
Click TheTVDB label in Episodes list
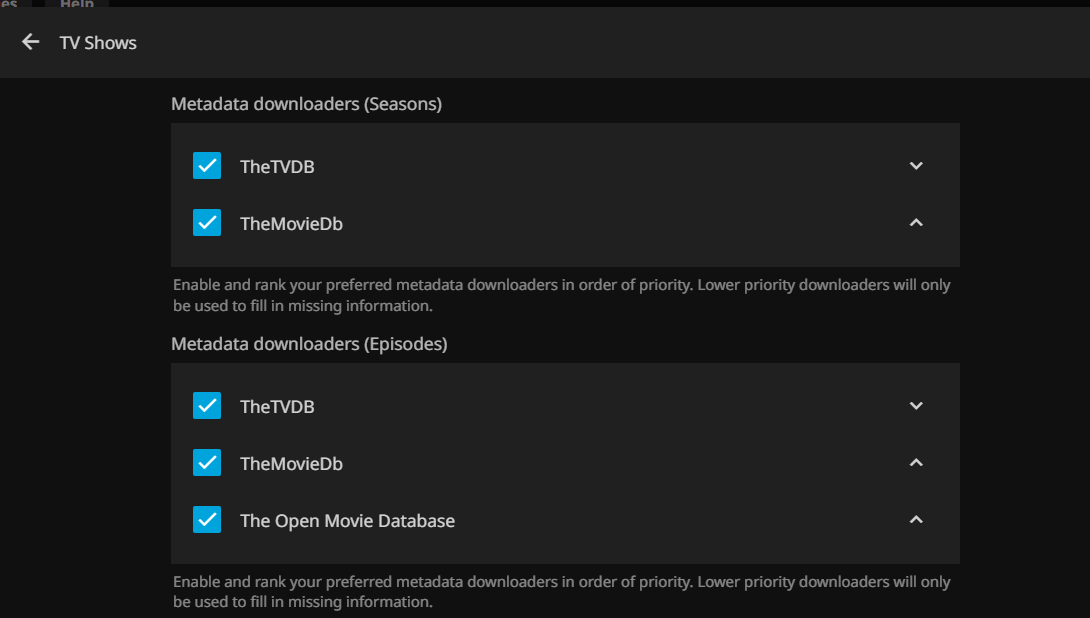(277, 407)
